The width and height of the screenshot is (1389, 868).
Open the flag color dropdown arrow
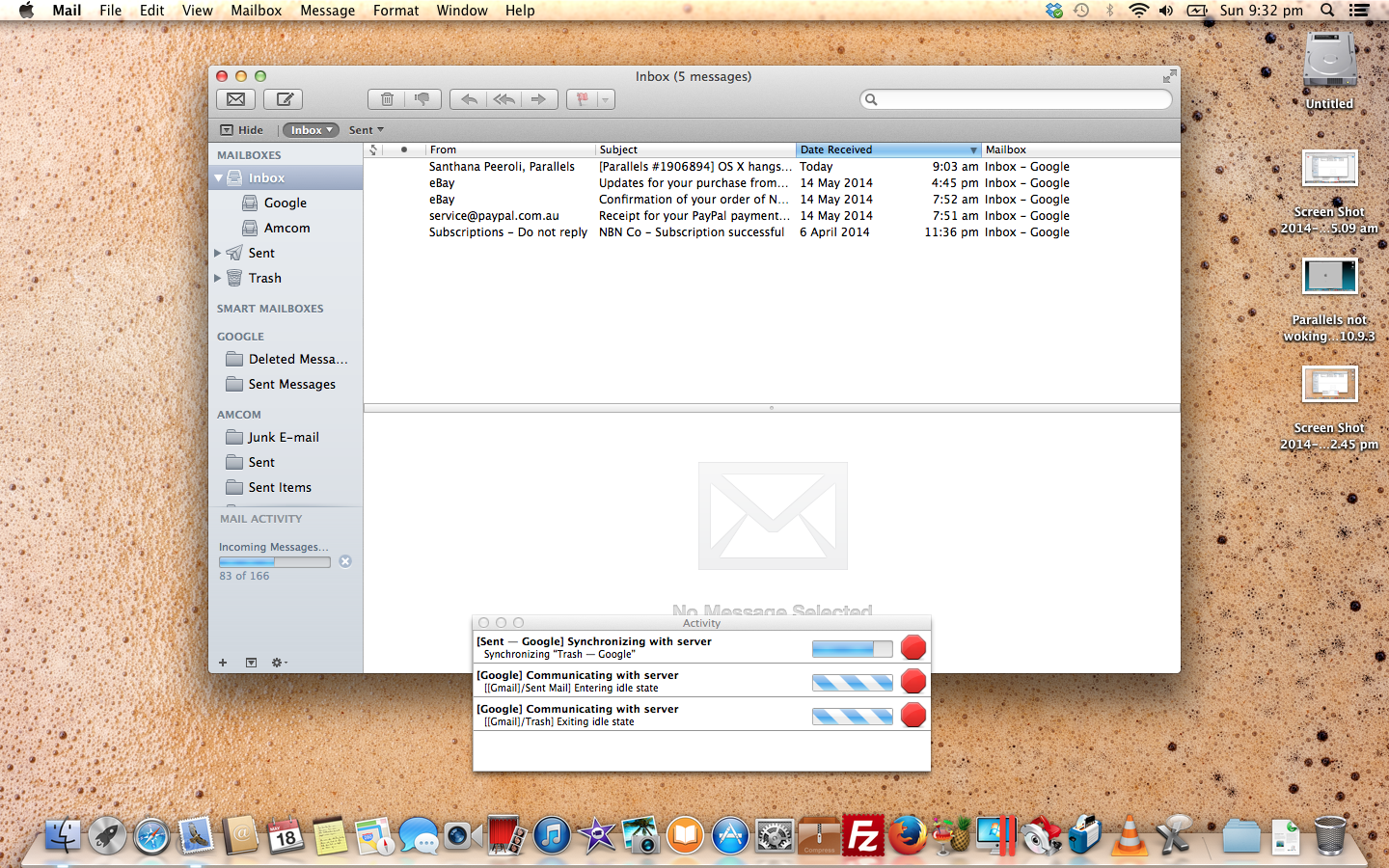[606, 99]
